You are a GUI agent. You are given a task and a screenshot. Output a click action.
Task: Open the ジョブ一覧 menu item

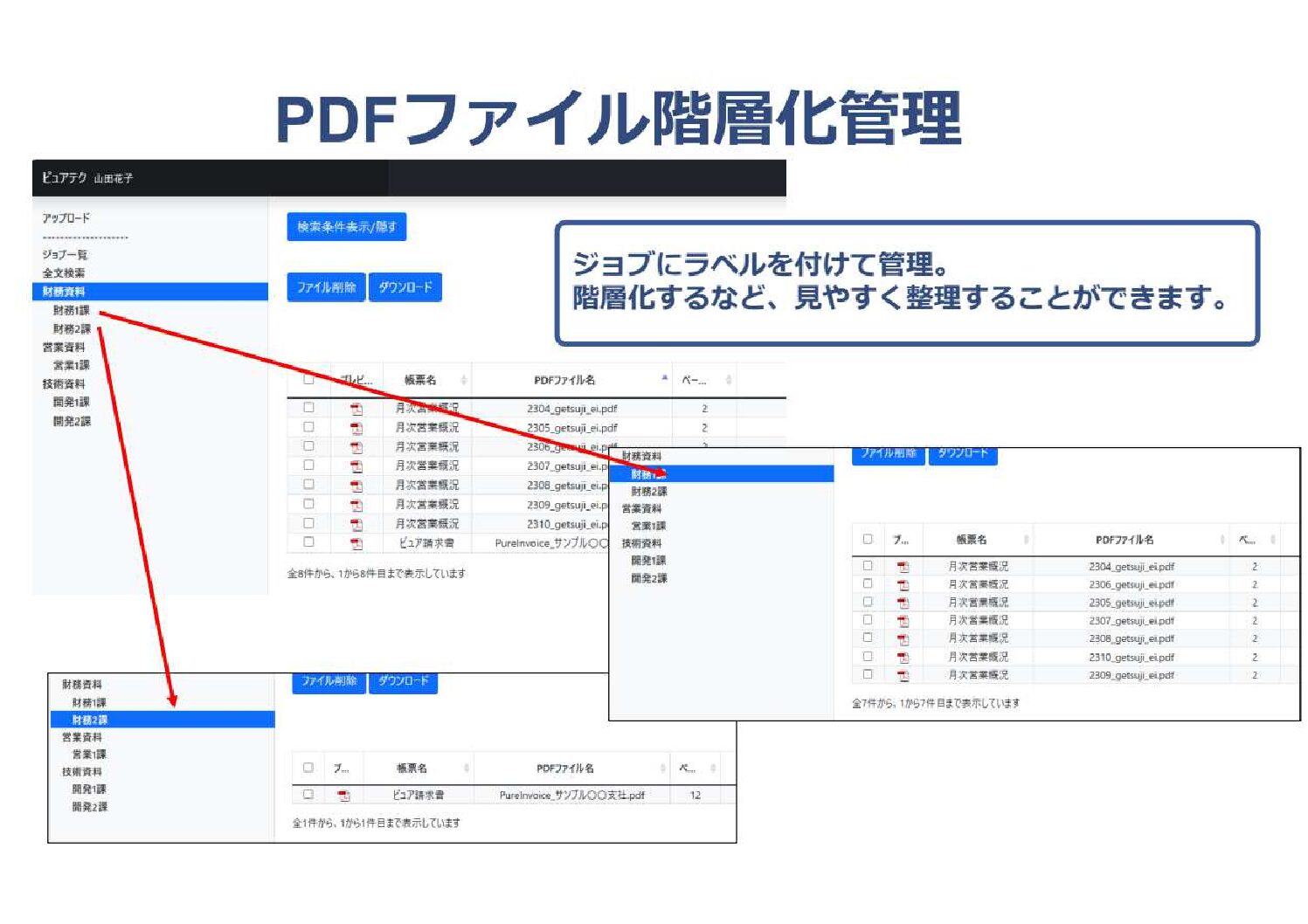click(x=65, y=254)
